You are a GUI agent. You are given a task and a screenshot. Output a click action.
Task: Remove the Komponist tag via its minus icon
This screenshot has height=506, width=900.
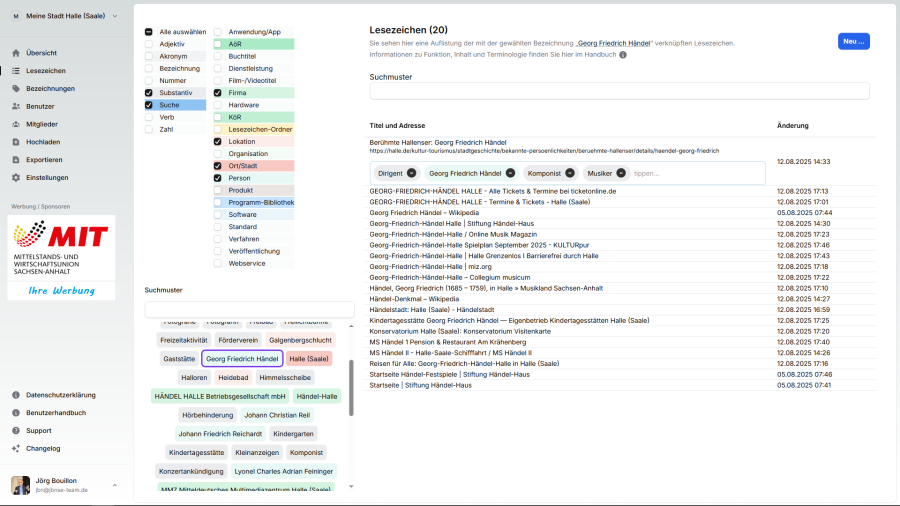pos(570,173)
